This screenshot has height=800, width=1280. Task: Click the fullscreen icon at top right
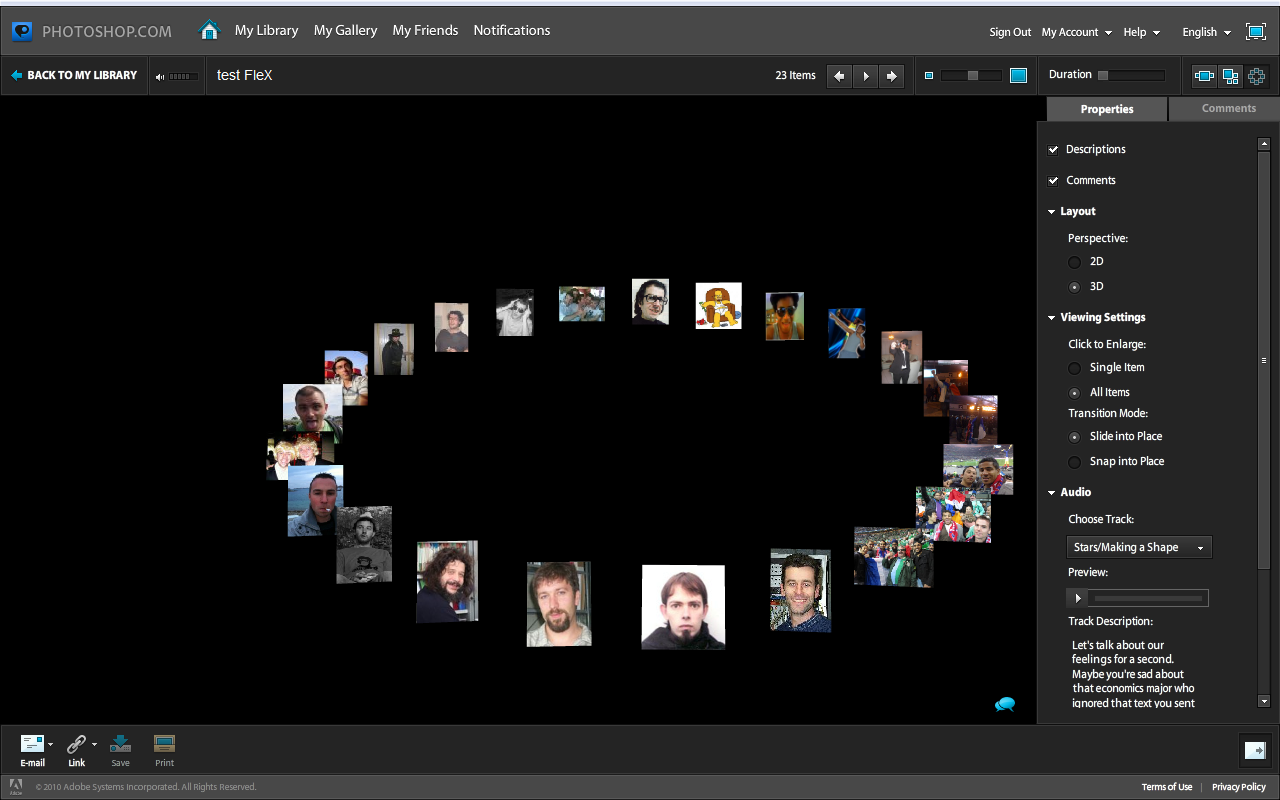point(1256,31)
